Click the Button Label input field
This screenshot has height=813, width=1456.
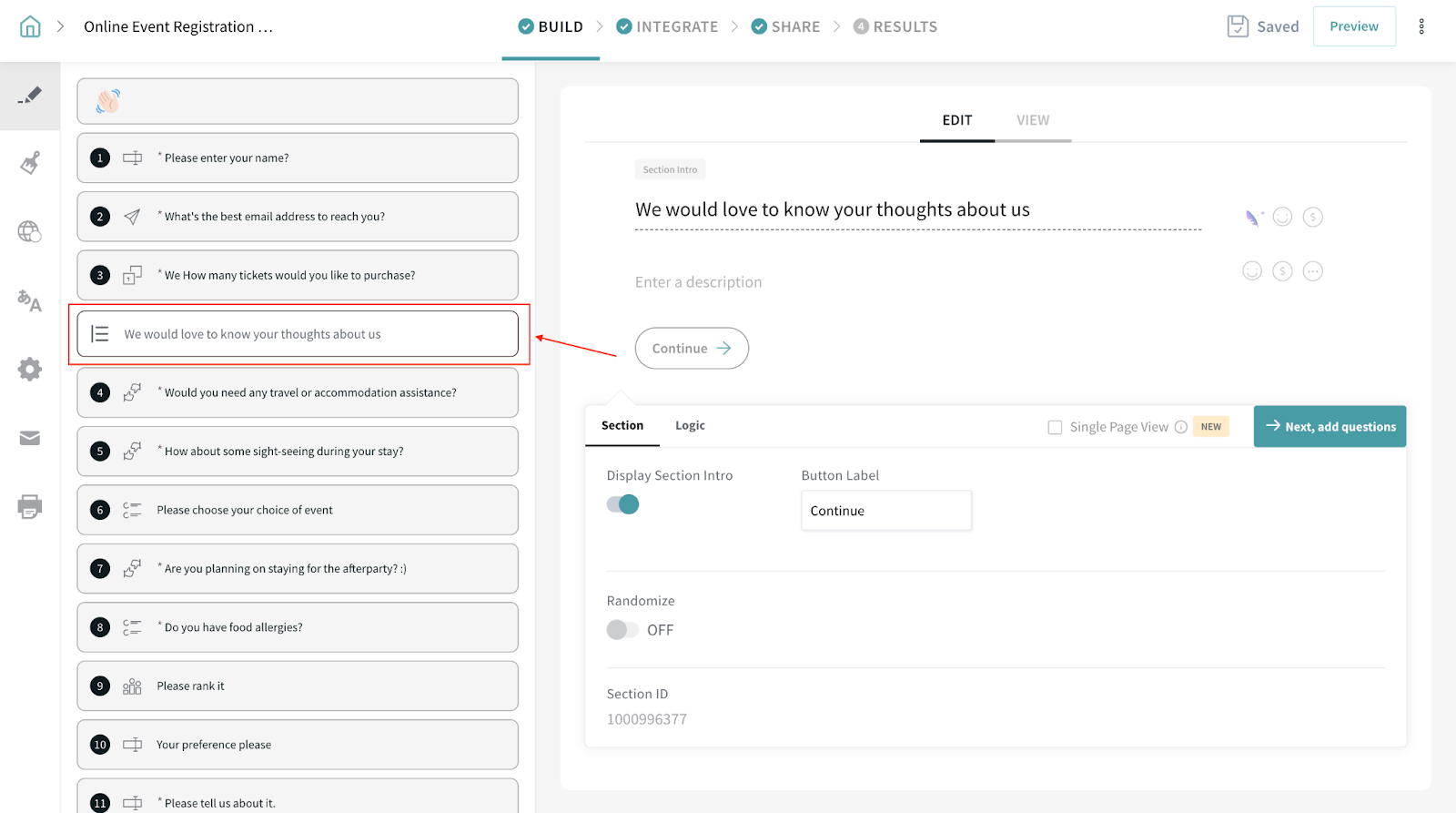pos(885,511)
